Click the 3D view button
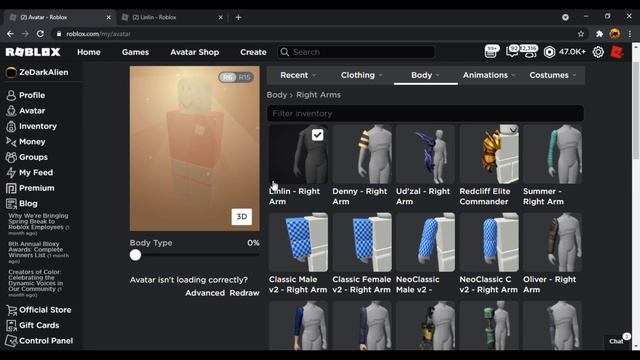 click(242, 216)
